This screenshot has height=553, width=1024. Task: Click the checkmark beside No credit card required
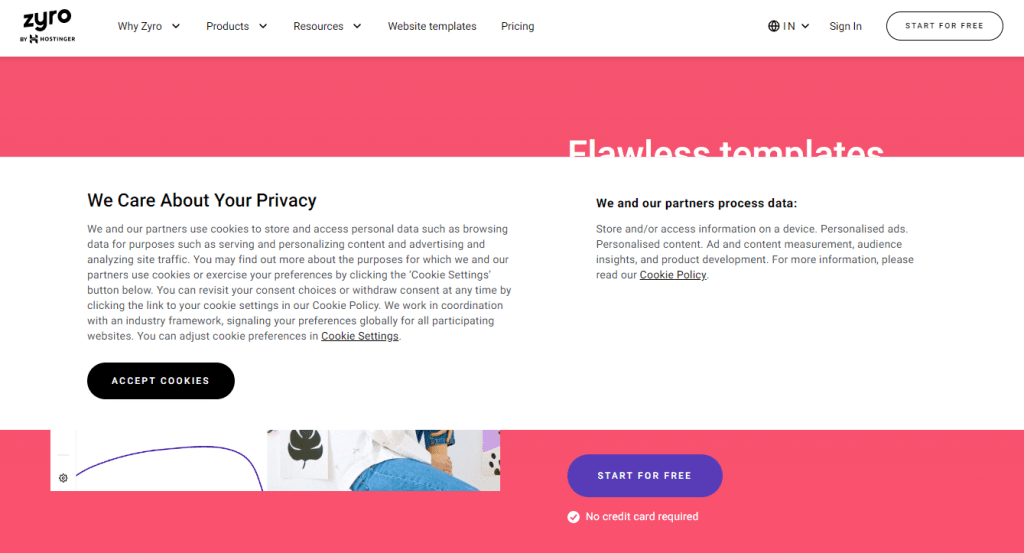tap(573, 517)
